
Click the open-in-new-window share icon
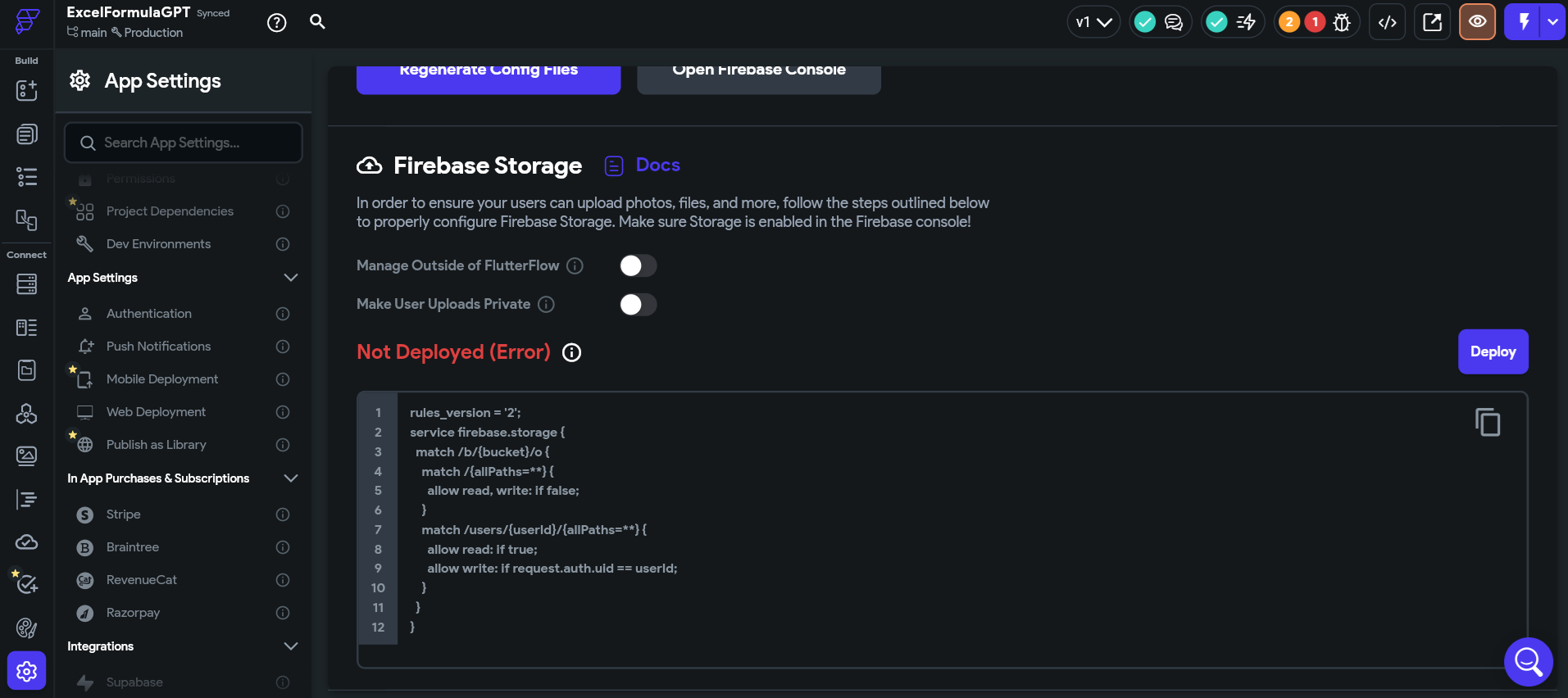tap(1432, 22)
